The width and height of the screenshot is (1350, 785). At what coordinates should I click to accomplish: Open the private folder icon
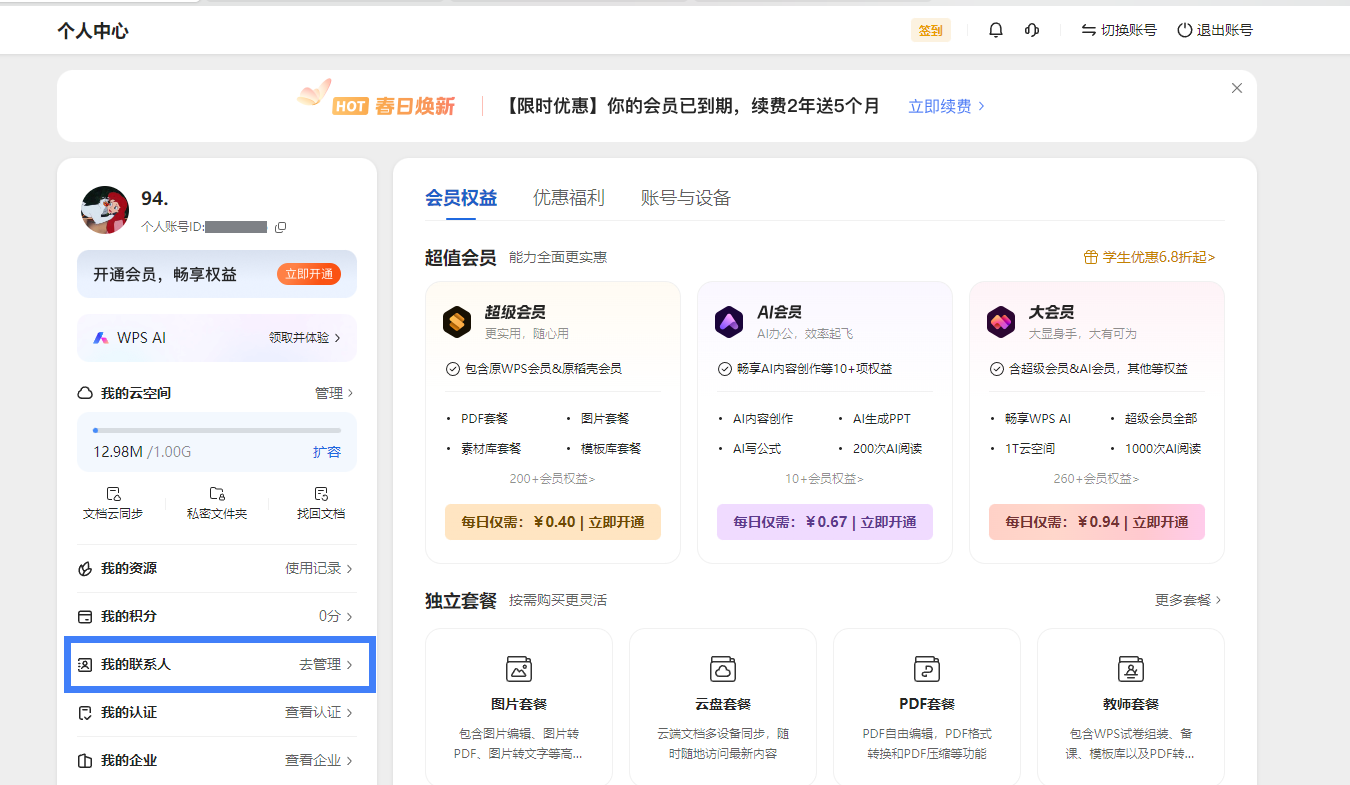point(217,494)
